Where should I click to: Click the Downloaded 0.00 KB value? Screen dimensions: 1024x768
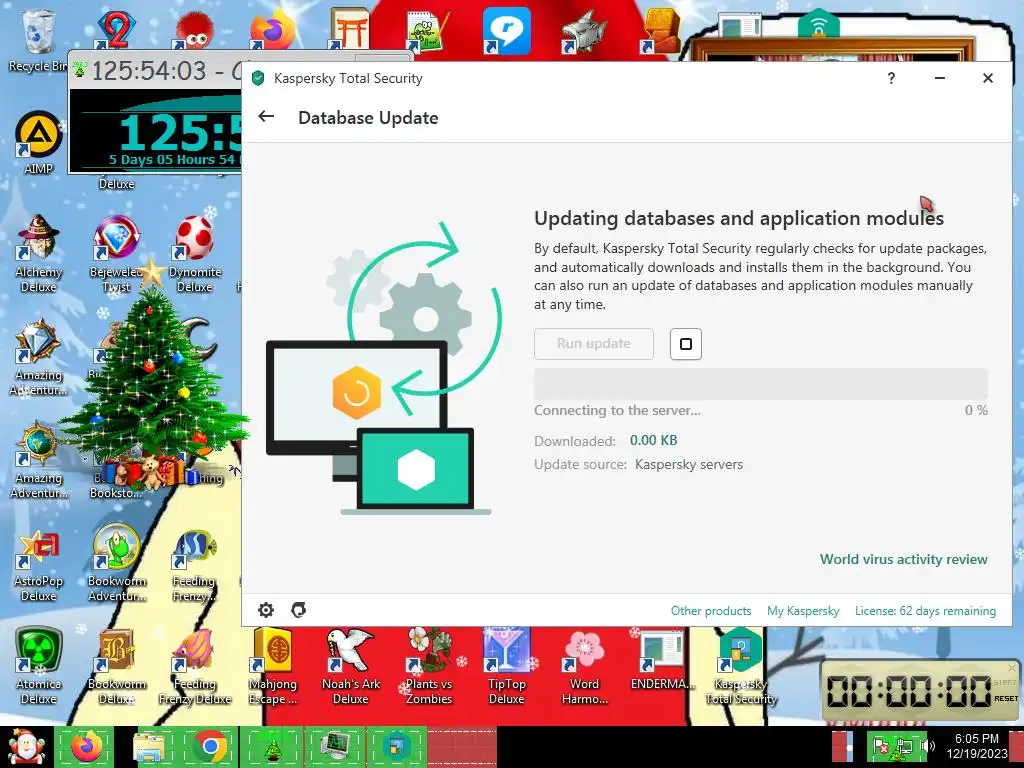pos(653,440)
